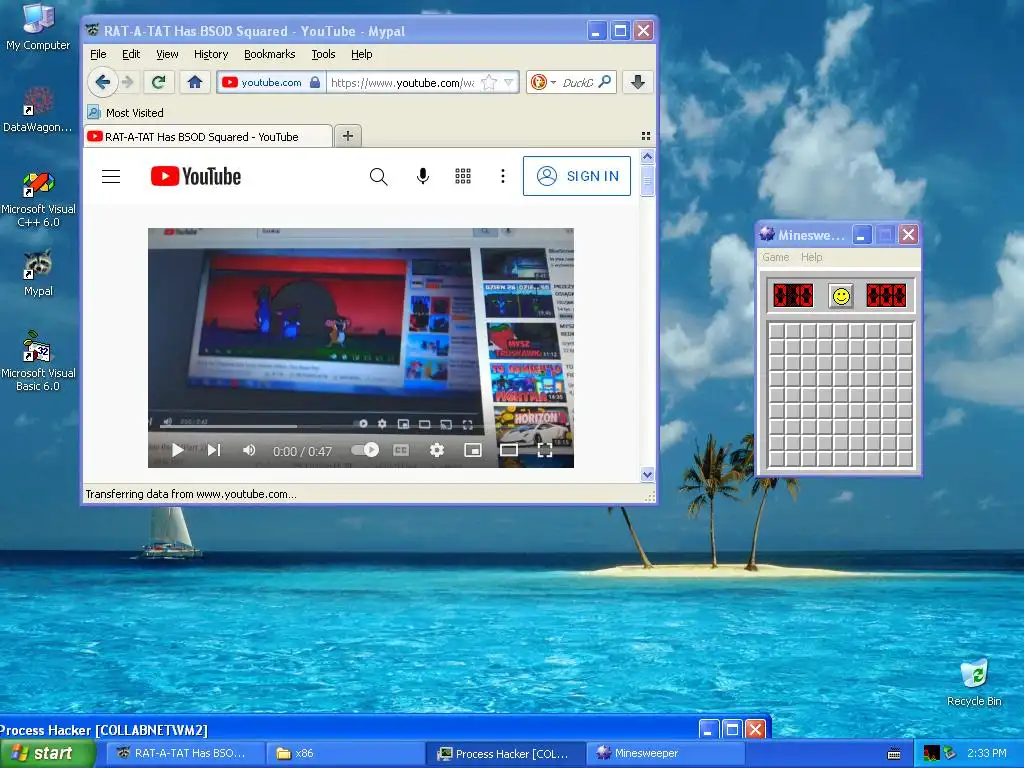Click the Minesweeper smiley face button
1024x768 pixels.
(841, 296)
